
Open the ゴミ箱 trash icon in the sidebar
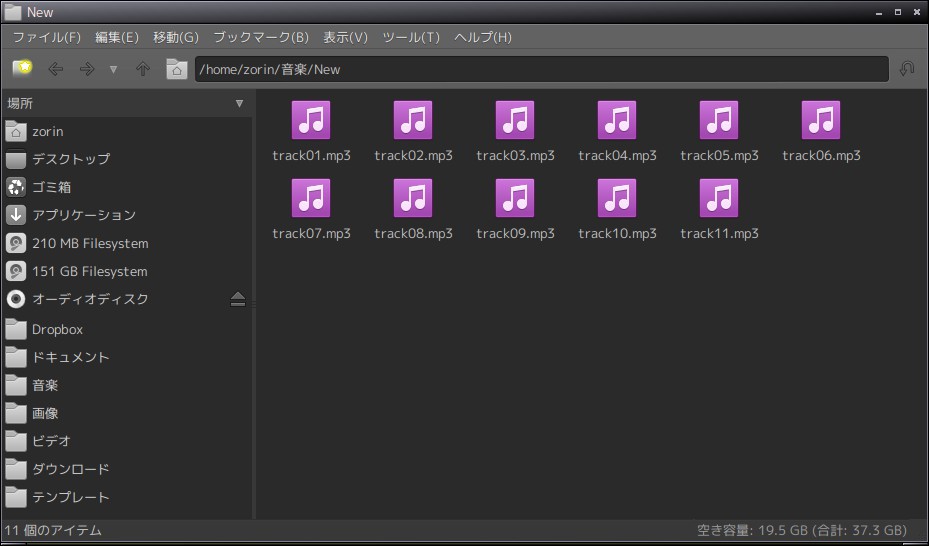(x=16, y=187)
